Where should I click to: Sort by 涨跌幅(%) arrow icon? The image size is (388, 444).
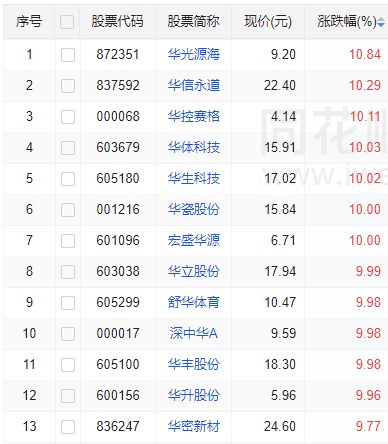coord(381,23)
